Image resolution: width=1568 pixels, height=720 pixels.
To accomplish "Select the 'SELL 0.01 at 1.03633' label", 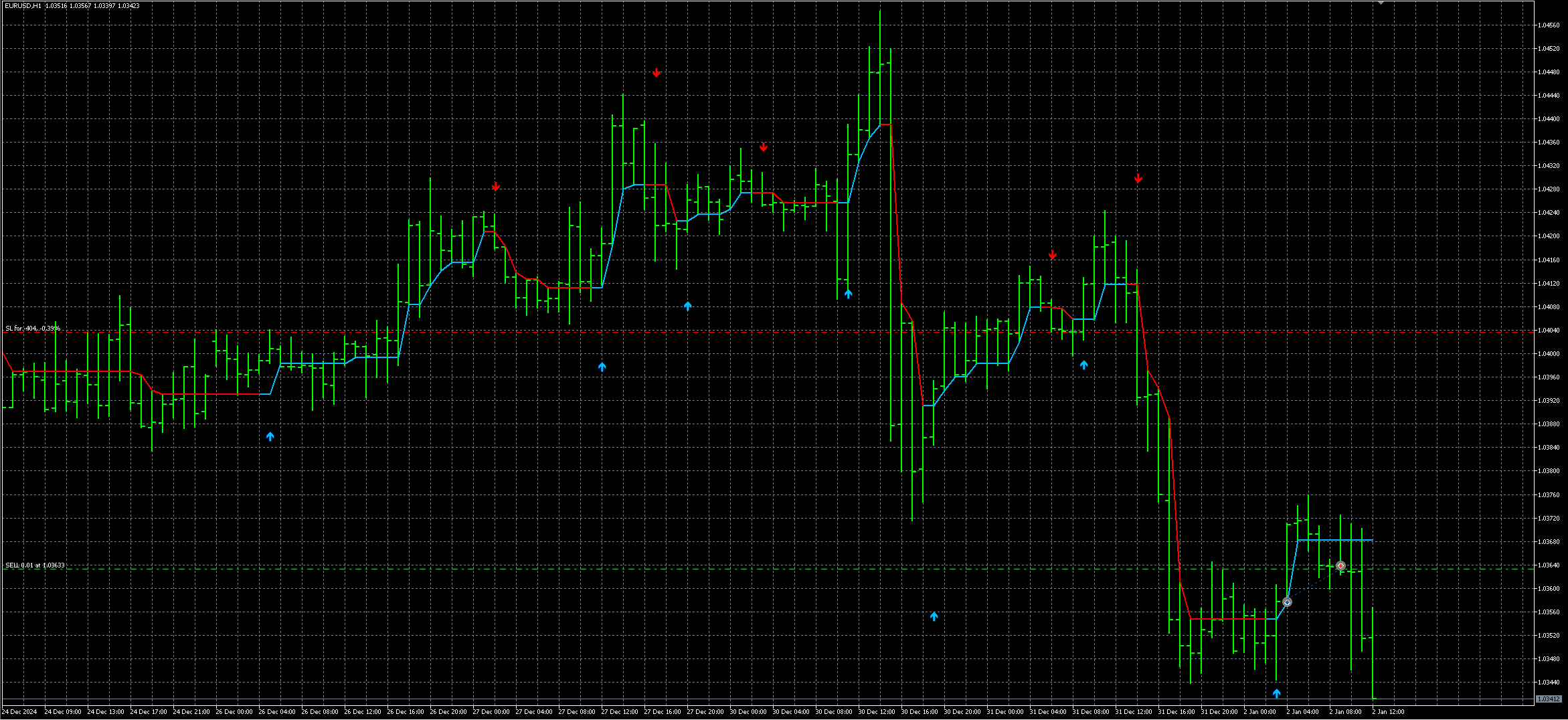I will click(35, 565).
